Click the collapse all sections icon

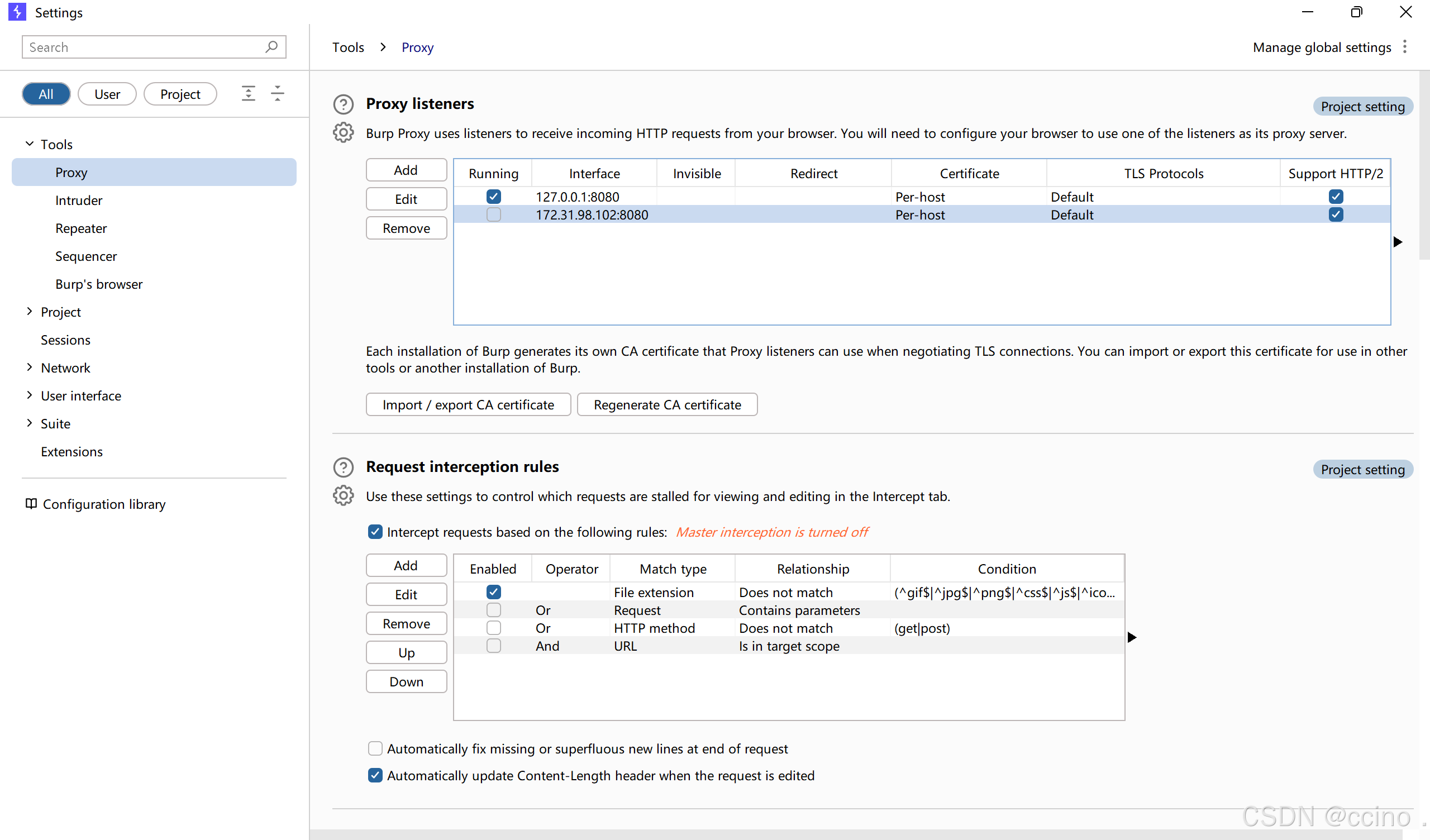point(278,94)
